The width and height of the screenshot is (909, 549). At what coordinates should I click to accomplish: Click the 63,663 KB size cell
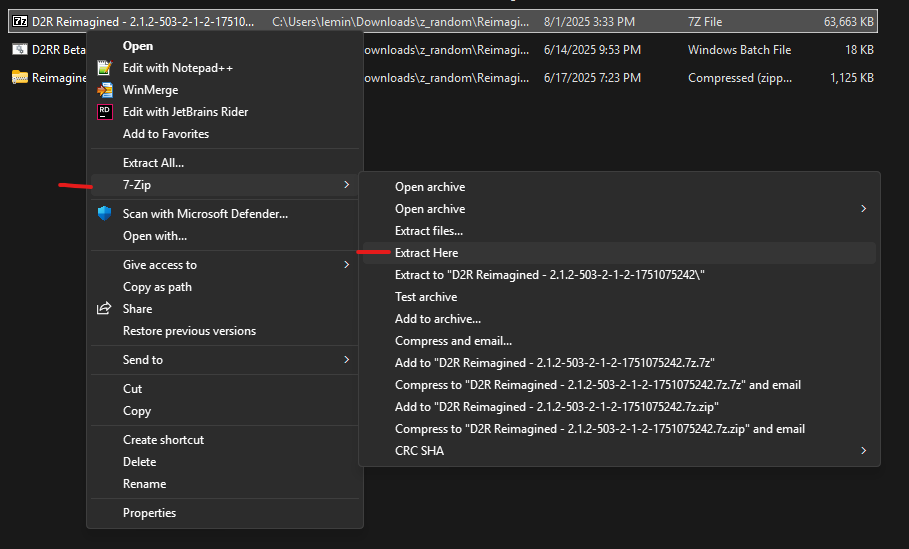click(849, 21)
